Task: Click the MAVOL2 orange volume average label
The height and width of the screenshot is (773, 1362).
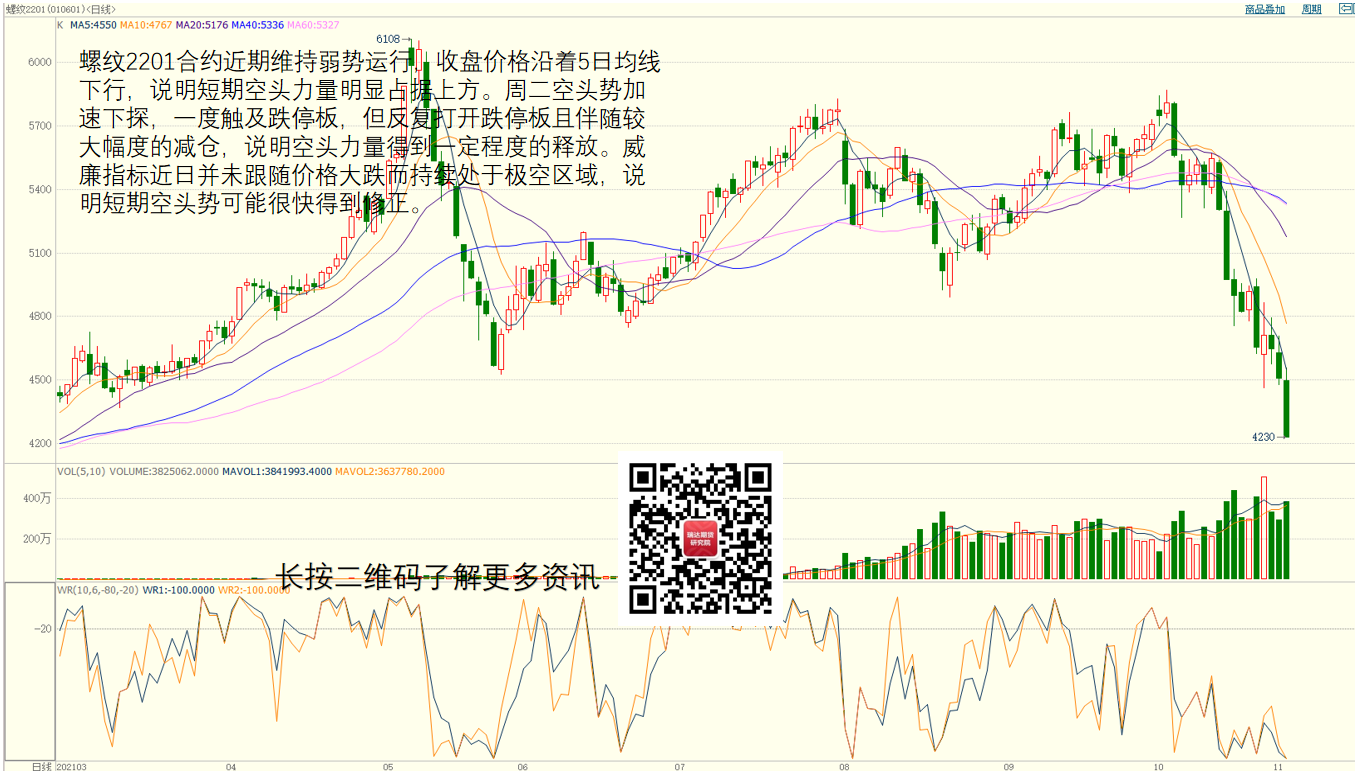Action: pyautogui.click(x=389, y=471)
